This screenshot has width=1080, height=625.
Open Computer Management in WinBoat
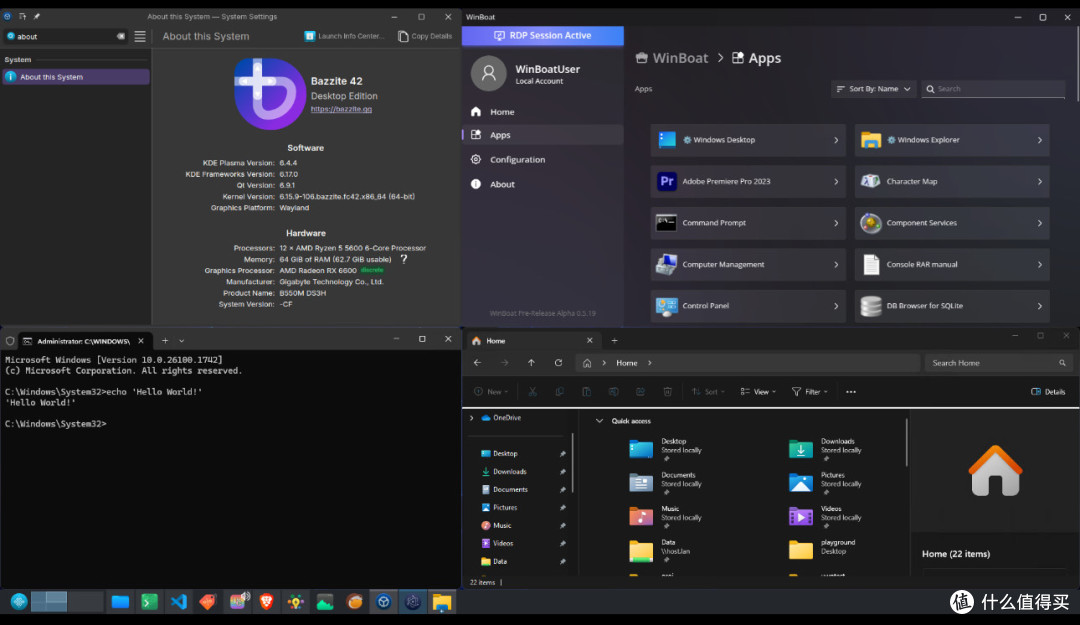click(x=748, y=264)
